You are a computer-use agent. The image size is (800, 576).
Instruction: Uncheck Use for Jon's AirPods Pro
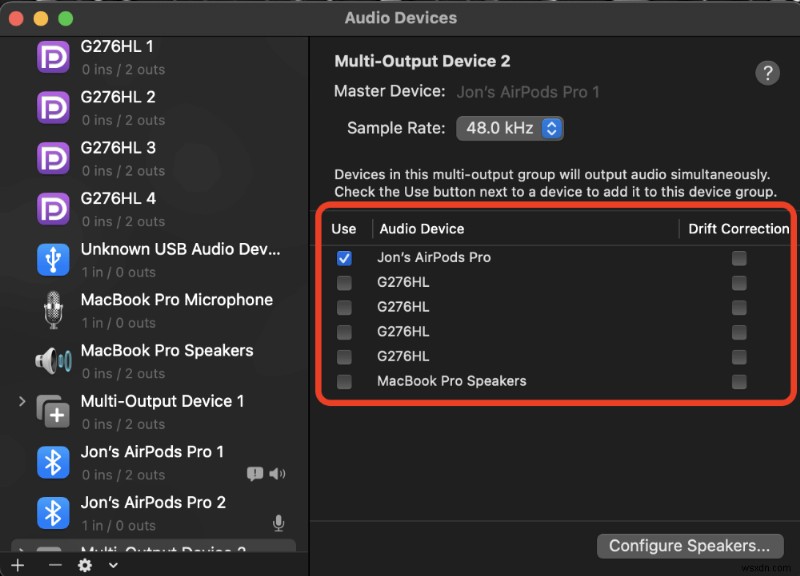(344, 258)
